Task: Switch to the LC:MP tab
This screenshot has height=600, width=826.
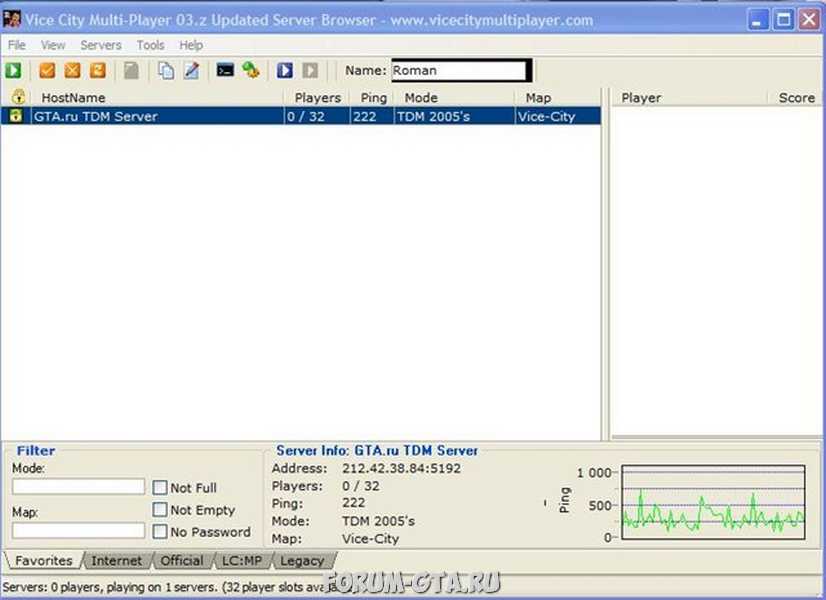Action: pos(242,560)
